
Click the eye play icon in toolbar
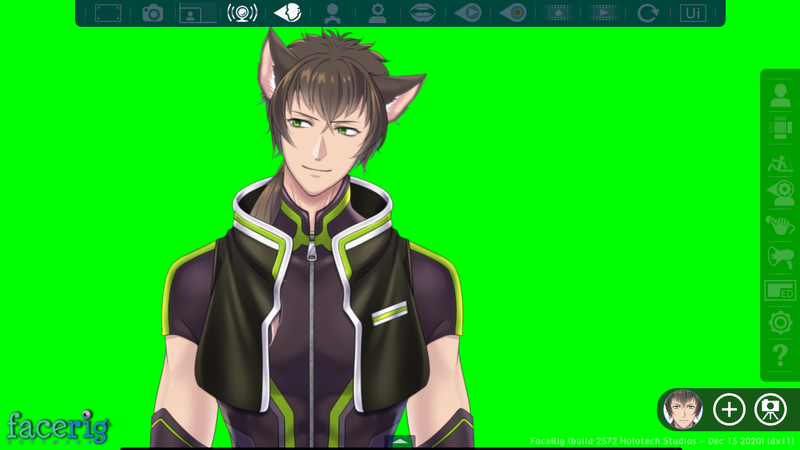468,13
